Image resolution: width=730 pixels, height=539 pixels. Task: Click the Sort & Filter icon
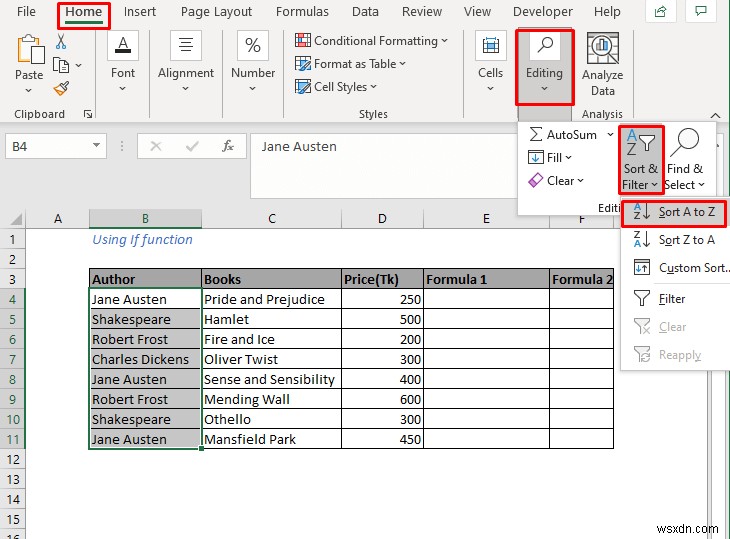[x=641, y=143]
